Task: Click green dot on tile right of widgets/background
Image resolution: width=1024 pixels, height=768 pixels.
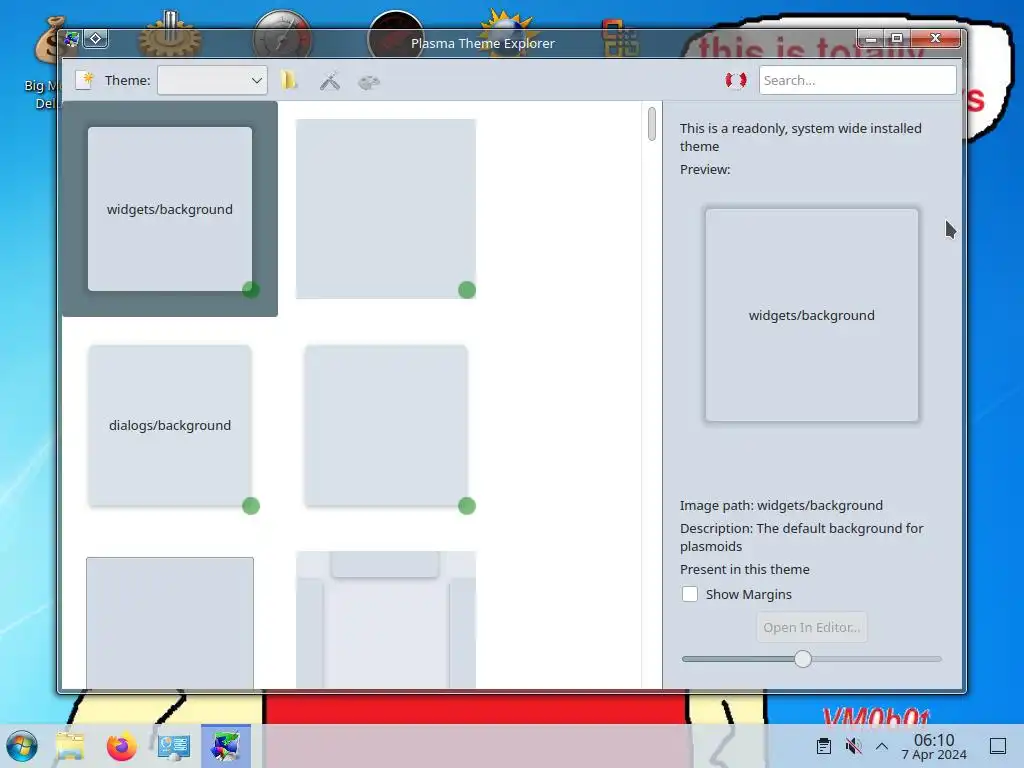Action: 467,290
